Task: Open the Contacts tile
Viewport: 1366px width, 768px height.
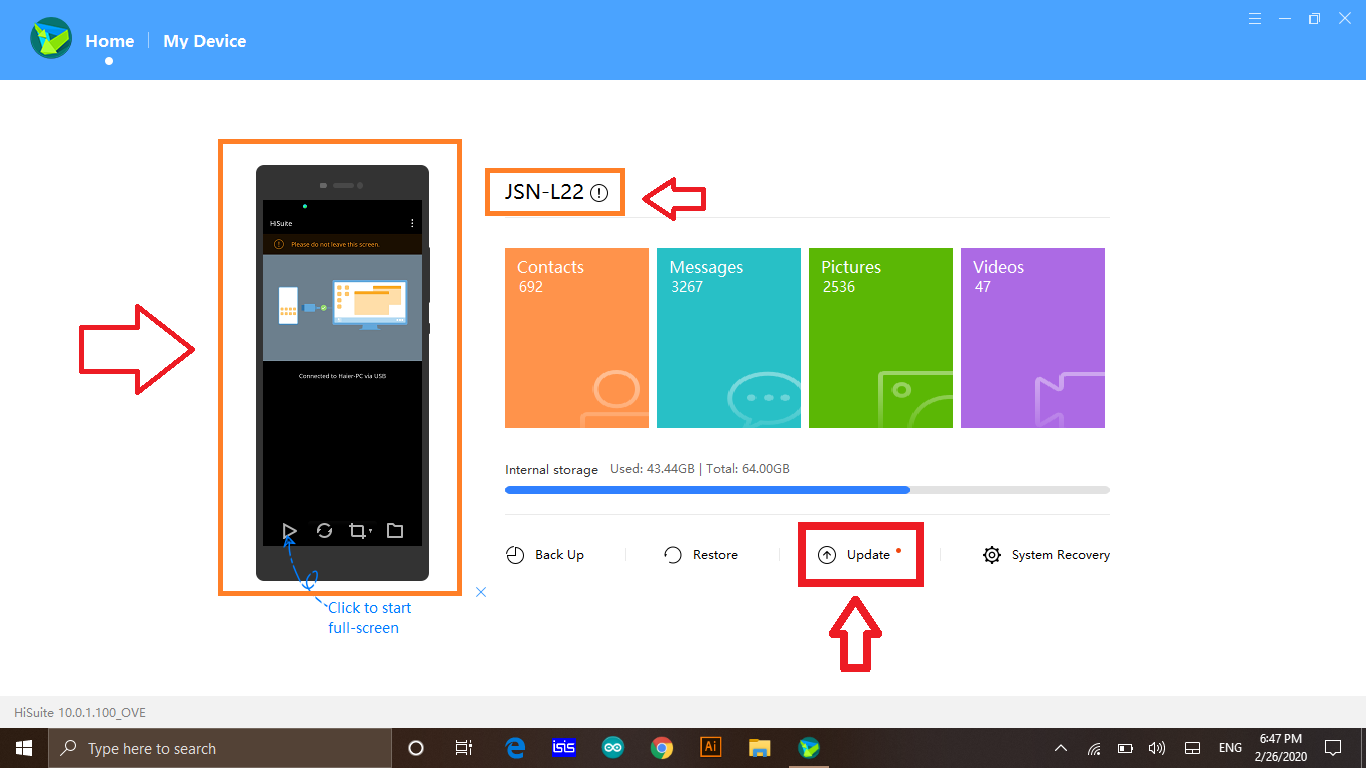Action: 577,338
